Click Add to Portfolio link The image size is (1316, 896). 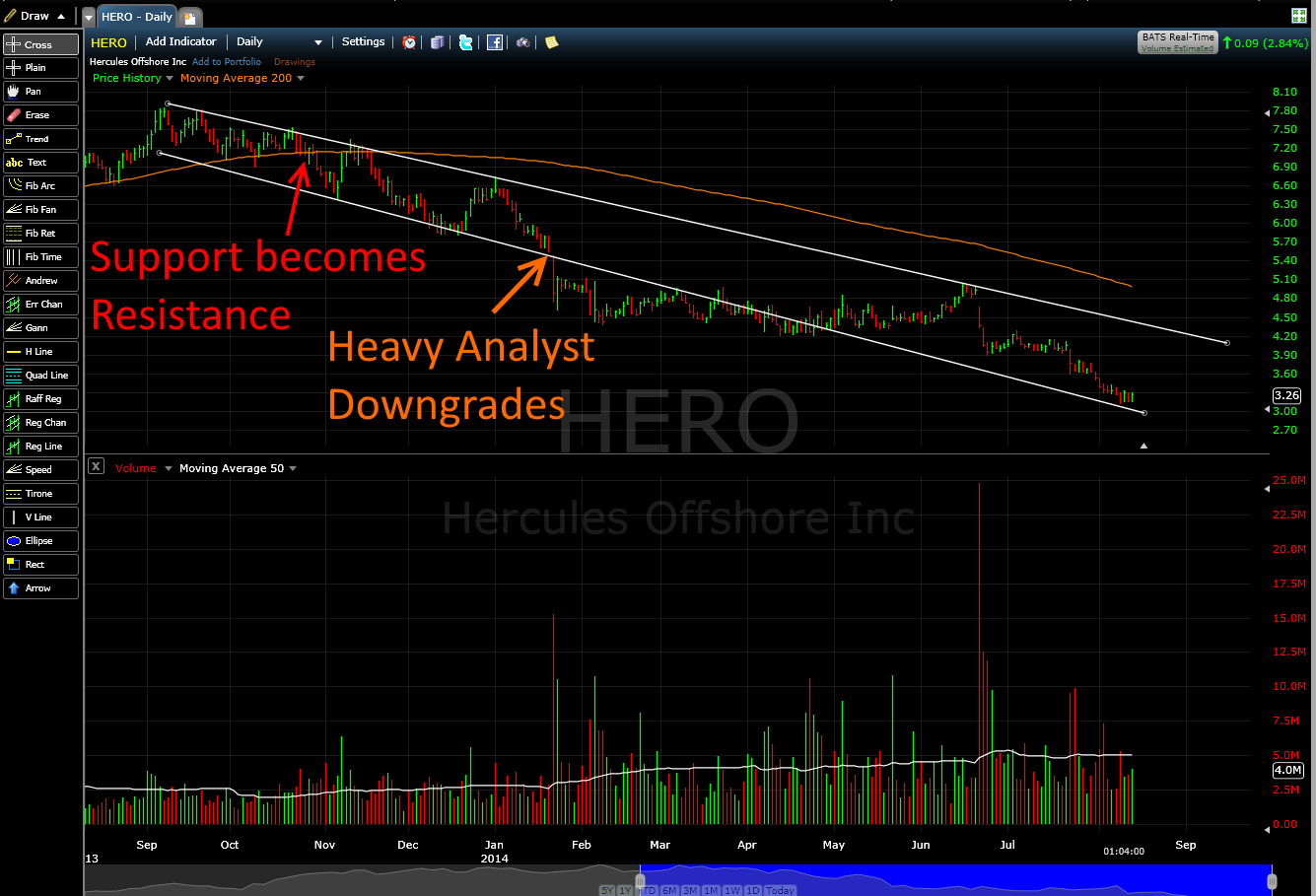pyautogui.click(x=227, y=62)
